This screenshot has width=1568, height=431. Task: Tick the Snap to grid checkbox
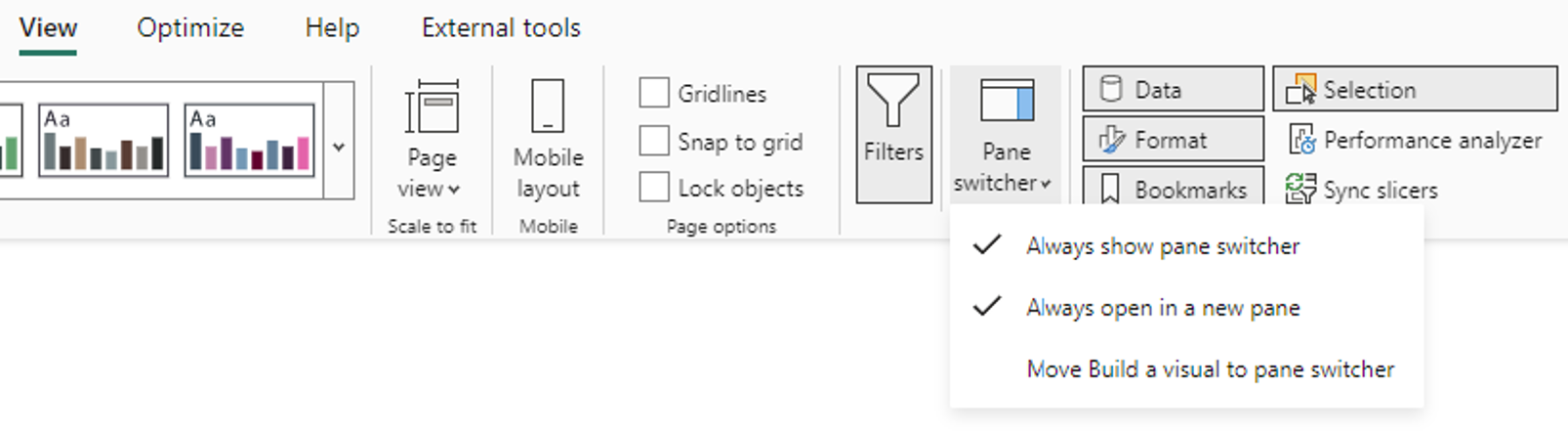click(x=654, y=141)
